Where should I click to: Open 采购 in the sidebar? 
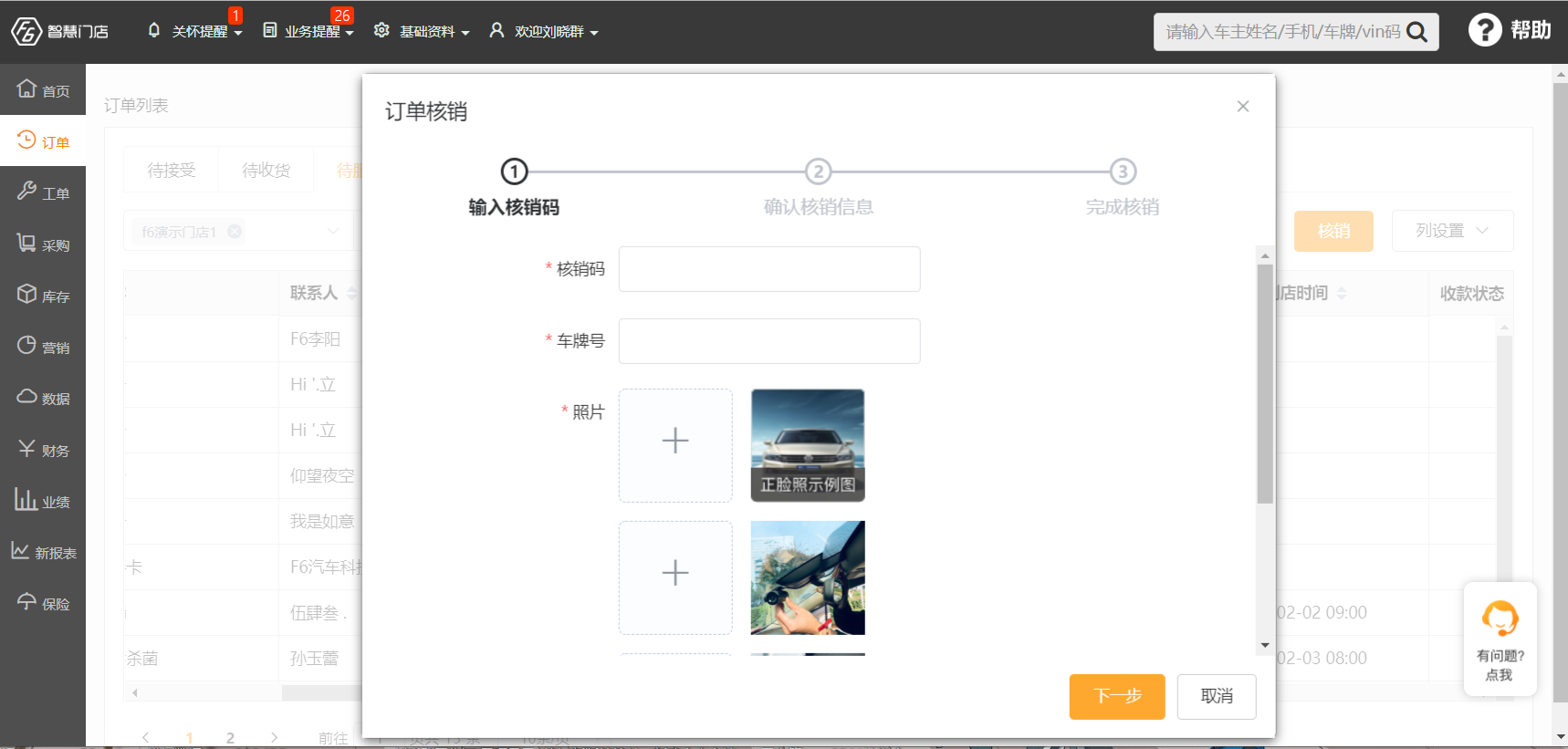point(43,244)
